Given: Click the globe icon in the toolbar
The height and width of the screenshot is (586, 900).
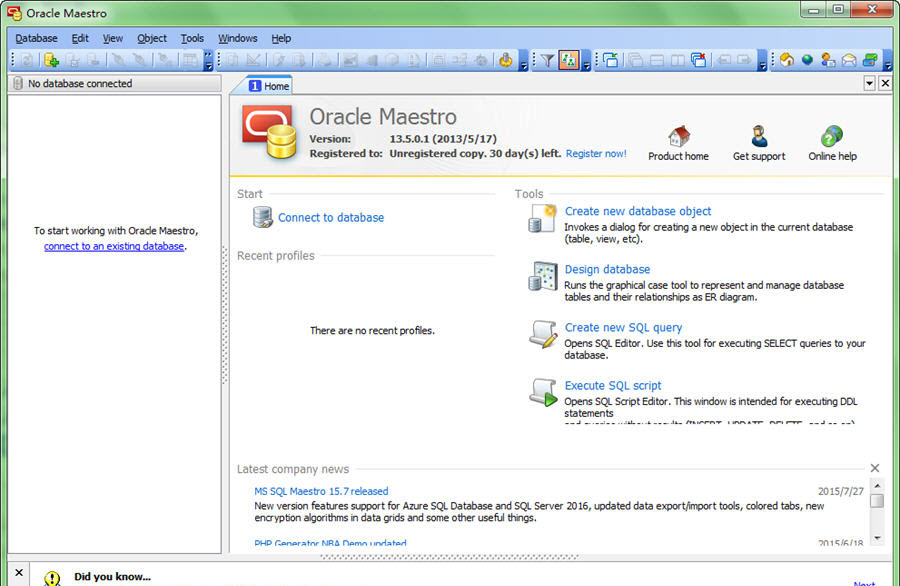Looking at the screenshot, I should click(807, 60).
